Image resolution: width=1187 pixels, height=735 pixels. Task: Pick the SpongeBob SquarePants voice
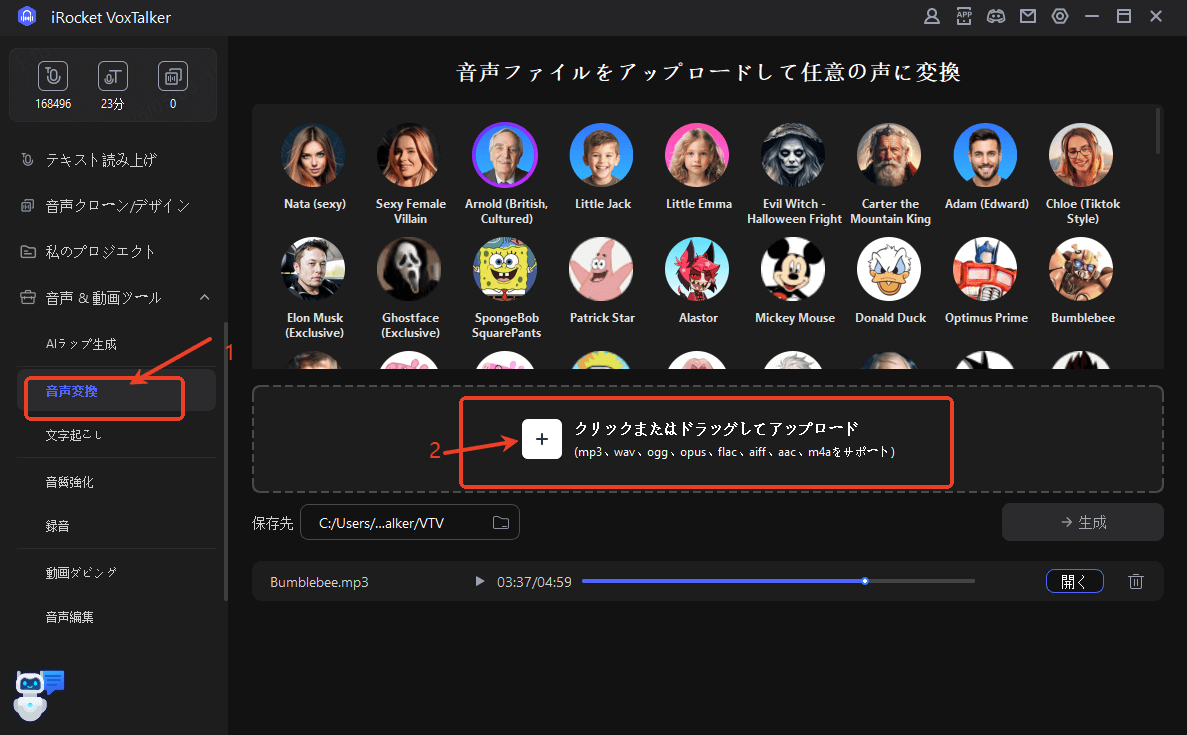pyautogui.click(x=505, y=269)
